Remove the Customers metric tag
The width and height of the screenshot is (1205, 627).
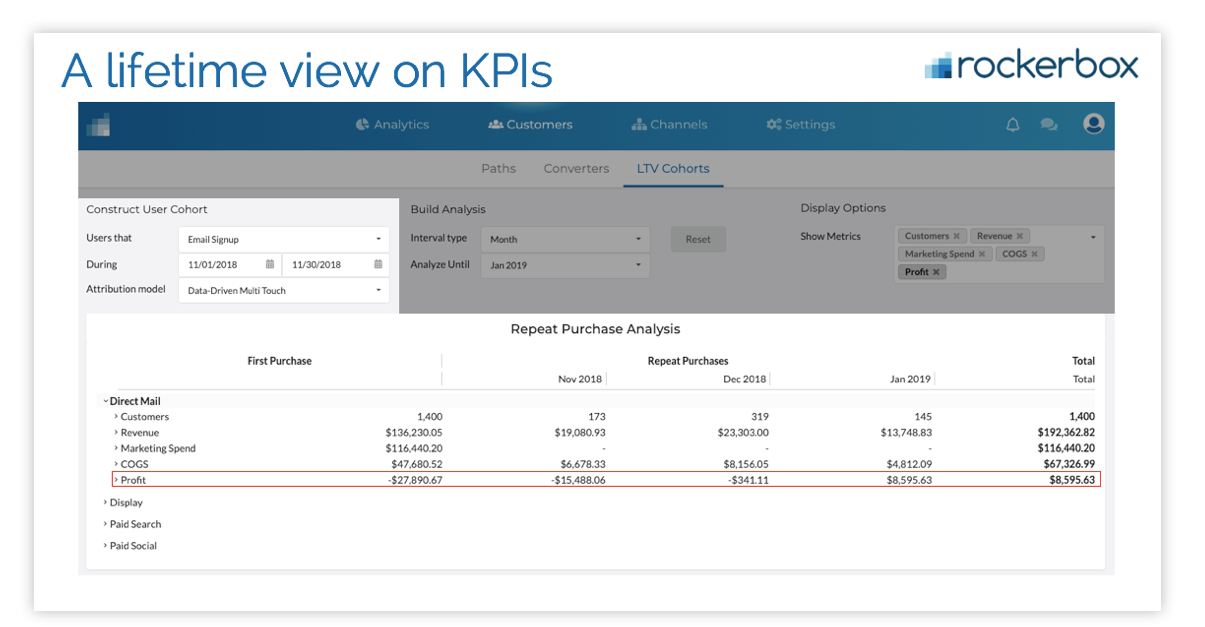pyautogui.click(x=957, y=236)
